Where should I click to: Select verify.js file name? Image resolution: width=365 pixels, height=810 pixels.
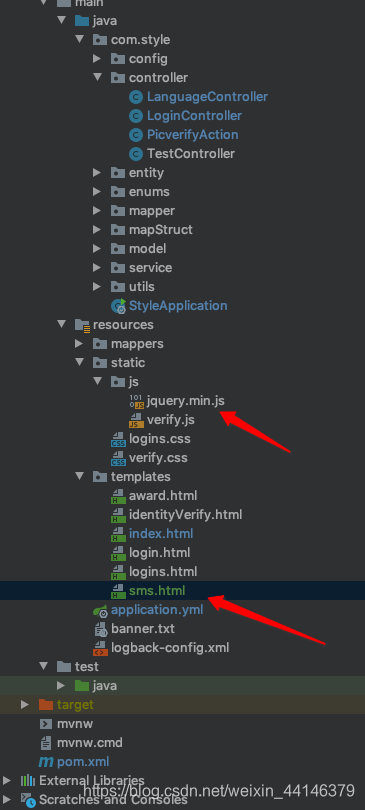click(x=171, y=420)
